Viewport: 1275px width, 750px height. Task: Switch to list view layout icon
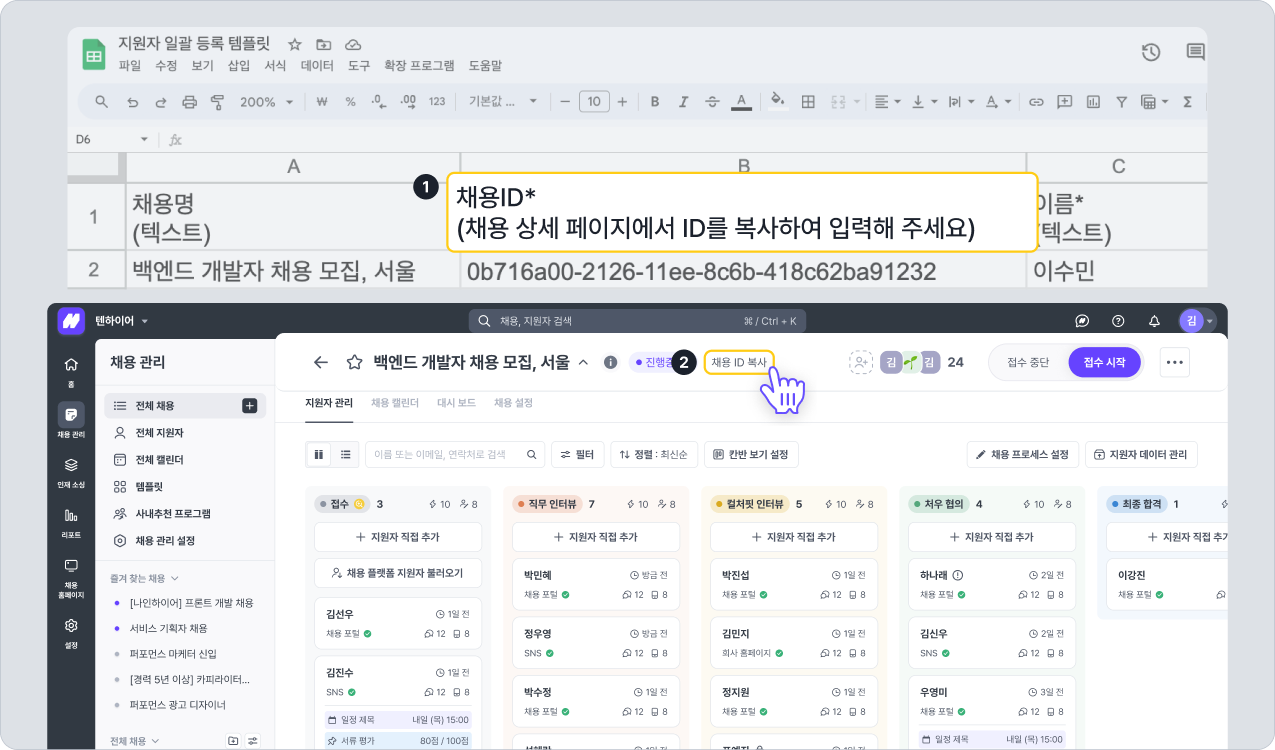[x=345, y=454]
